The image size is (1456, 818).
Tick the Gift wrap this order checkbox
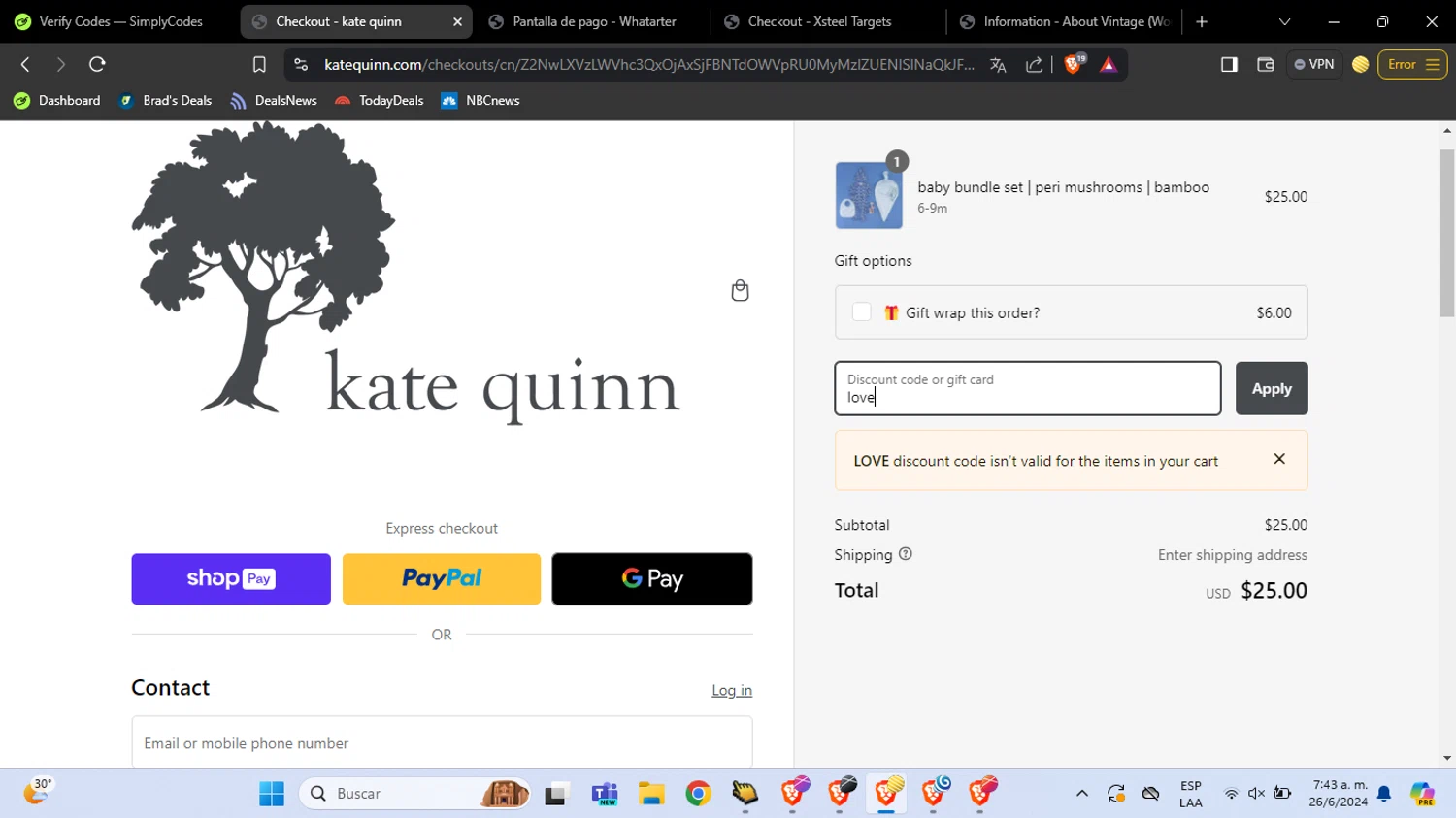(x=861, y=312)
